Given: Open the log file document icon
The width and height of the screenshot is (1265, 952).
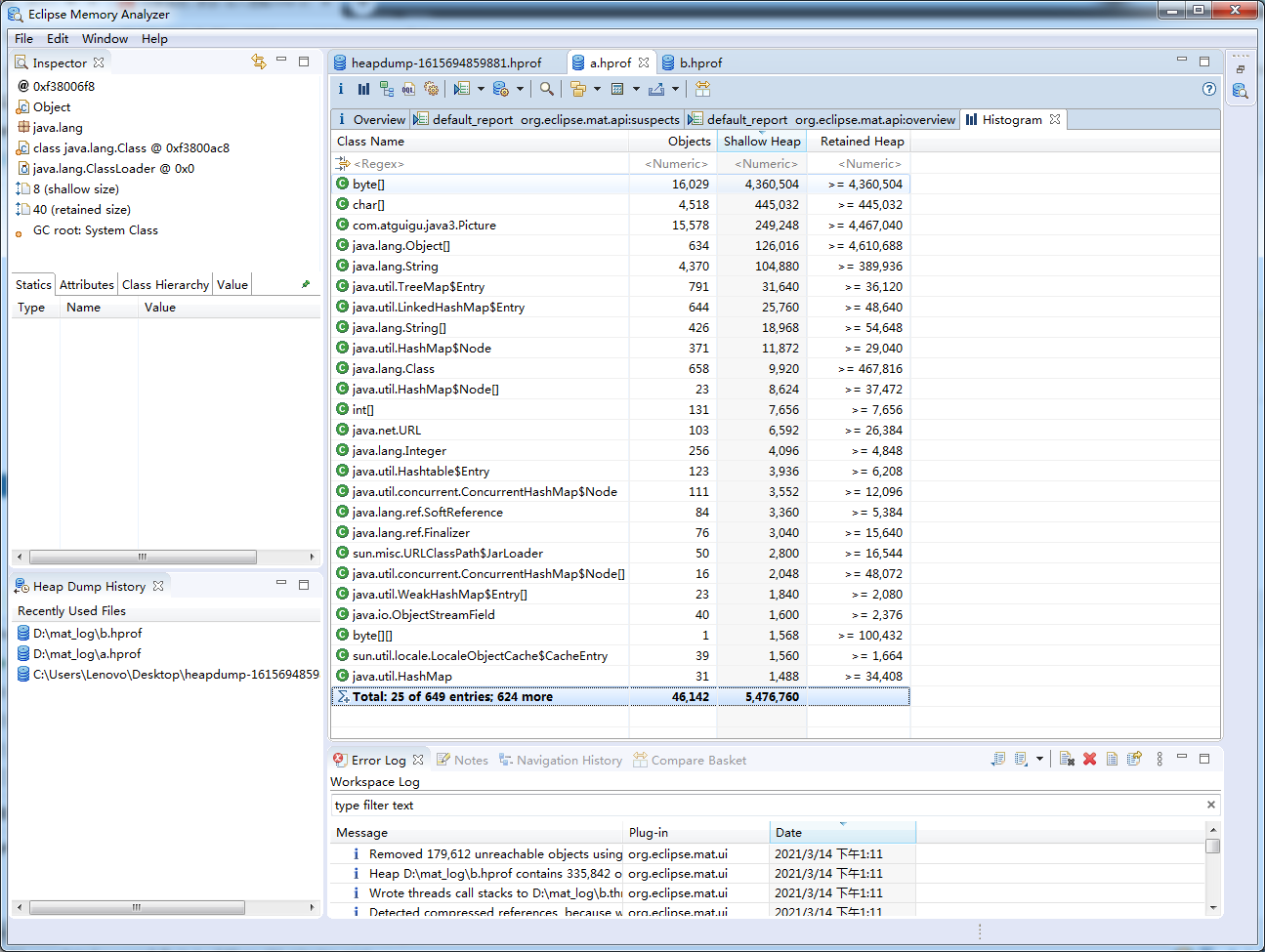Looking at the screenshot, I should pyautogui.click(x=1112, y=759).
